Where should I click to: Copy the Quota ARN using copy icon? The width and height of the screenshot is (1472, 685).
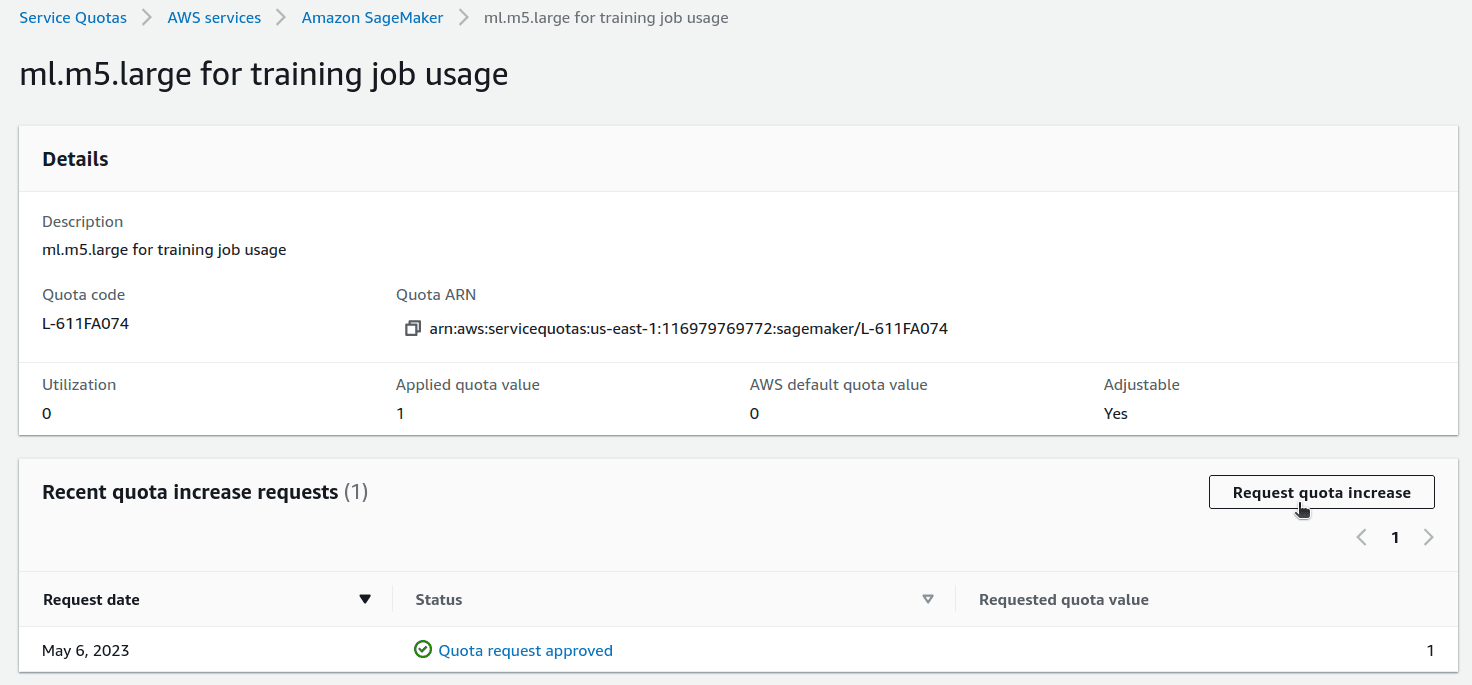[412, 328]
